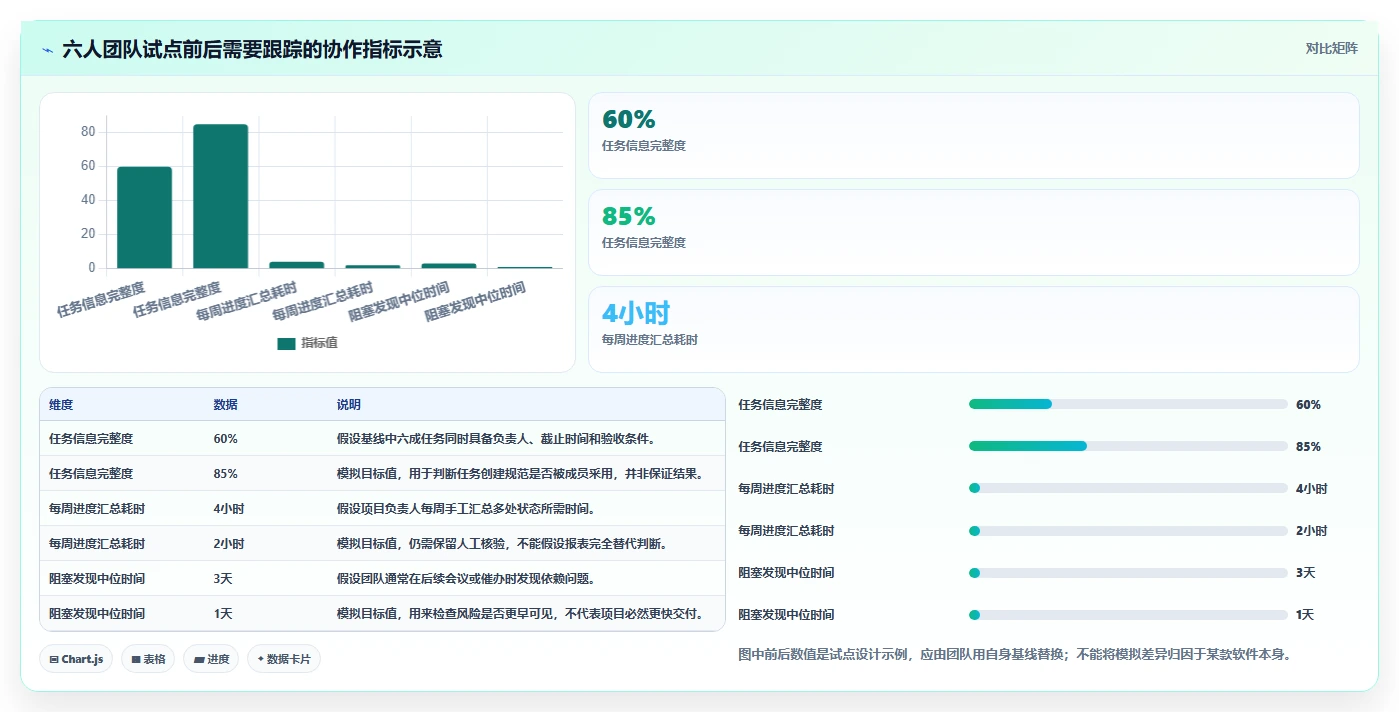Viewport: 1399px width, 712px height.
Task: Click the description starting 模拟目标值，用来检查风险
Action: point(520,614)
